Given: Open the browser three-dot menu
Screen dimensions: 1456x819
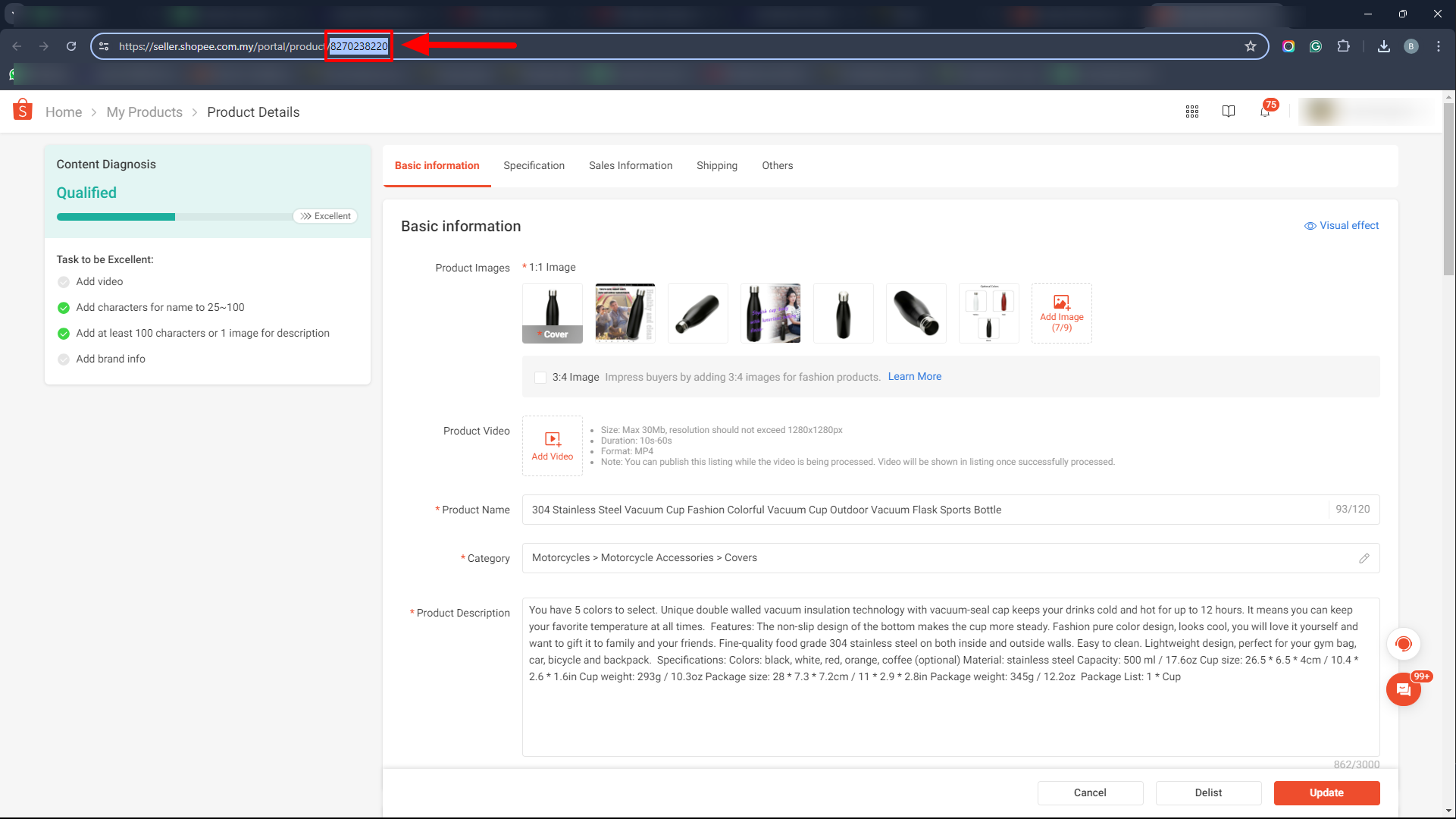Looking at the screenshot, I should click(1439, 46).
